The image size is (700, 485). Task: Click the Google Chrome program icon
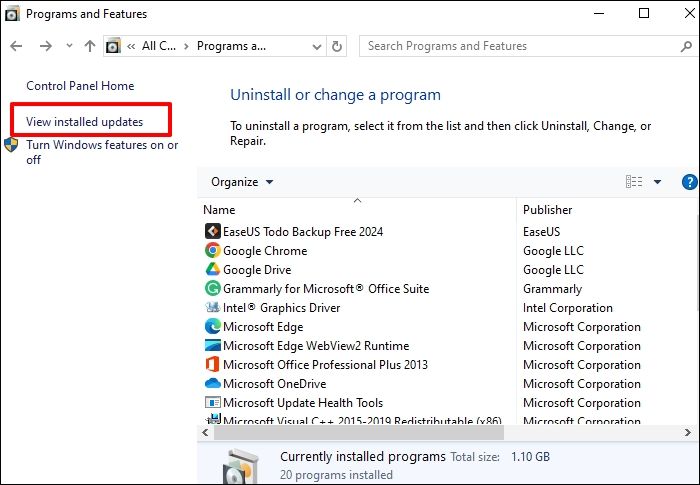point(212,251)
